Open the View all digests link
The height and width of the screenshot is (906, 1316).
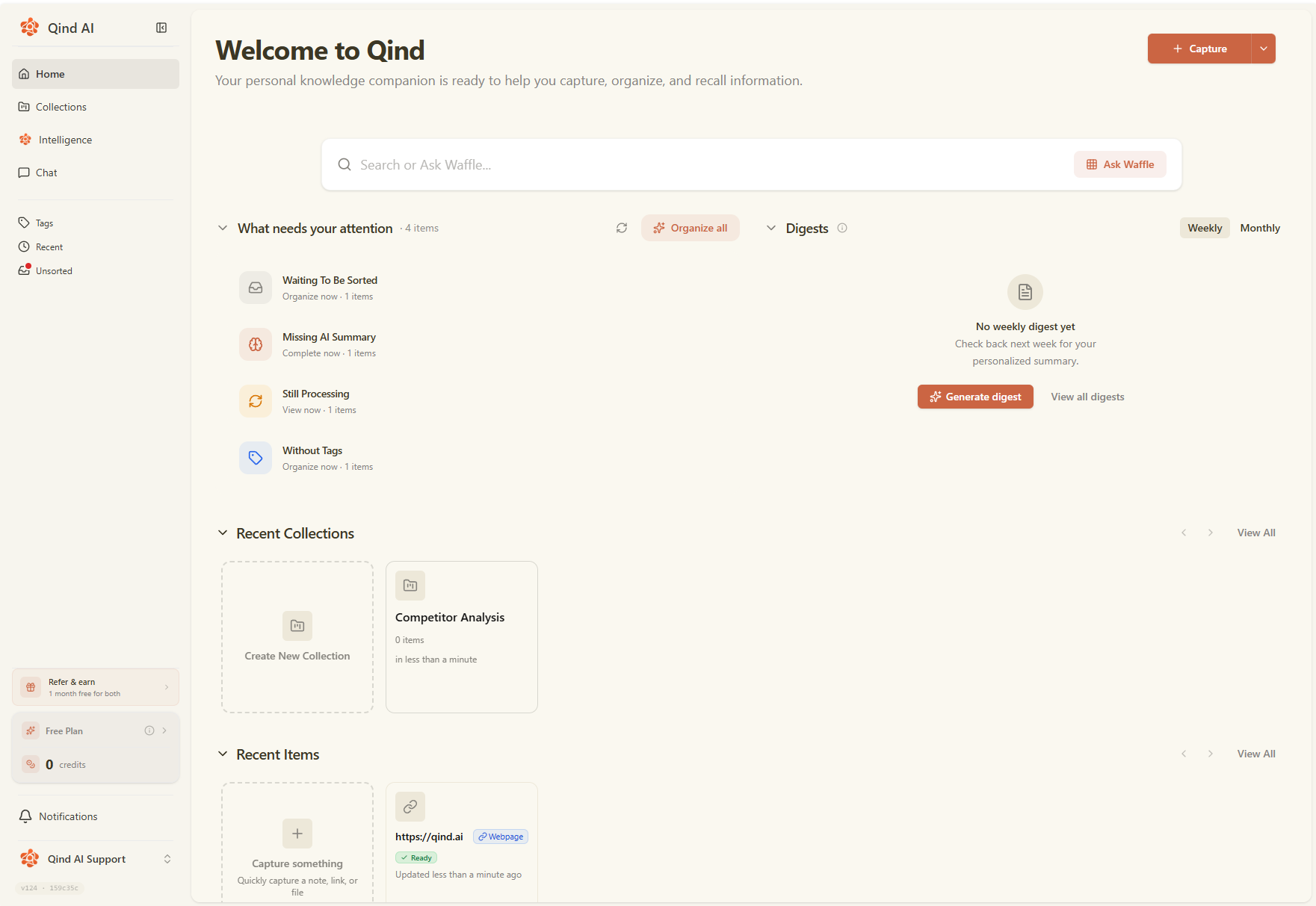pos(1087,397)
